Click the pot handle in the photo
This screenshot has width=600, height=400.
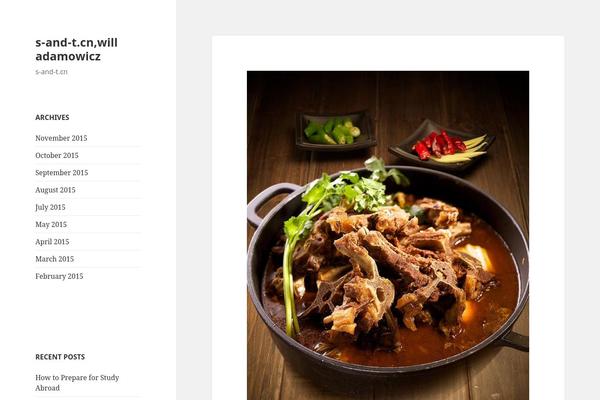270,203
